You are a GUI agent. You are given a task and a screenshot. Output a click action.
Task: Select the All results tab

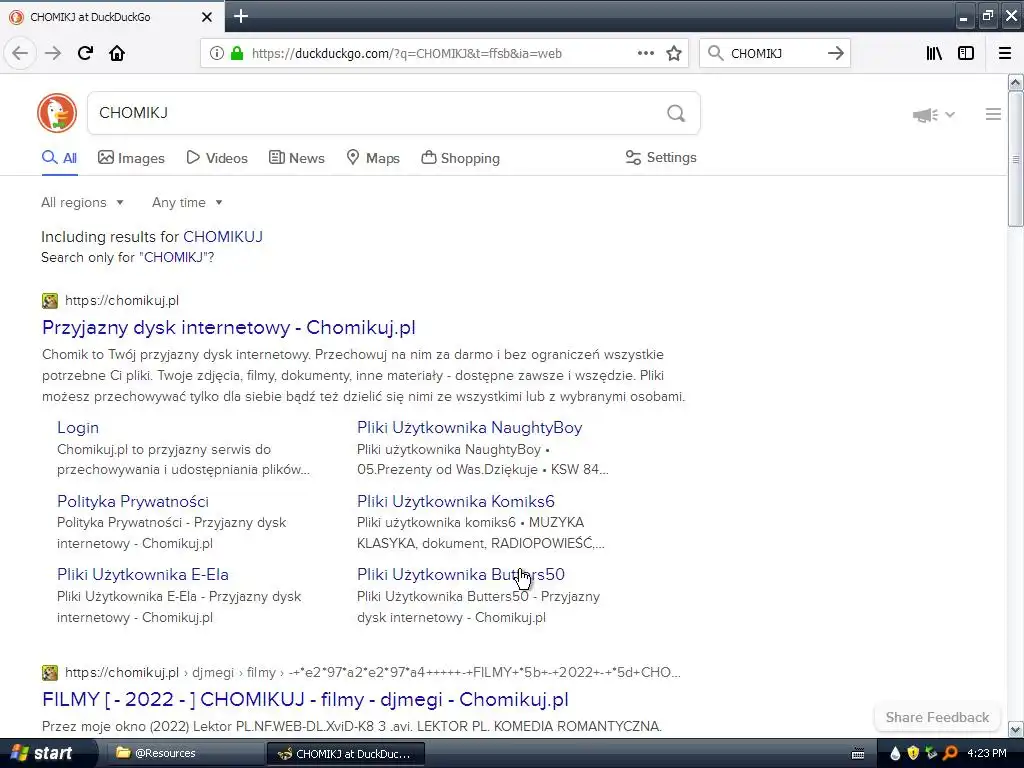tap(59, 158)
